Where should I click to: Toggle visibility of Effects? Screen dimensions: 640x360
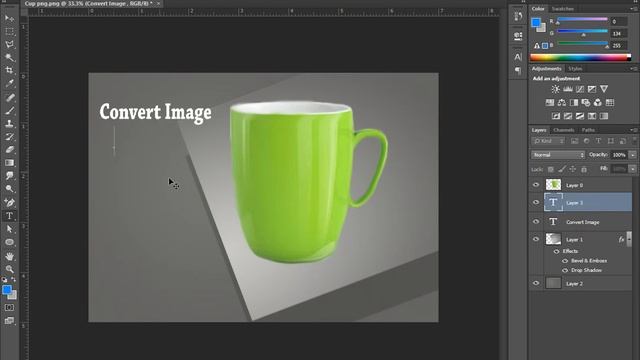556,251
